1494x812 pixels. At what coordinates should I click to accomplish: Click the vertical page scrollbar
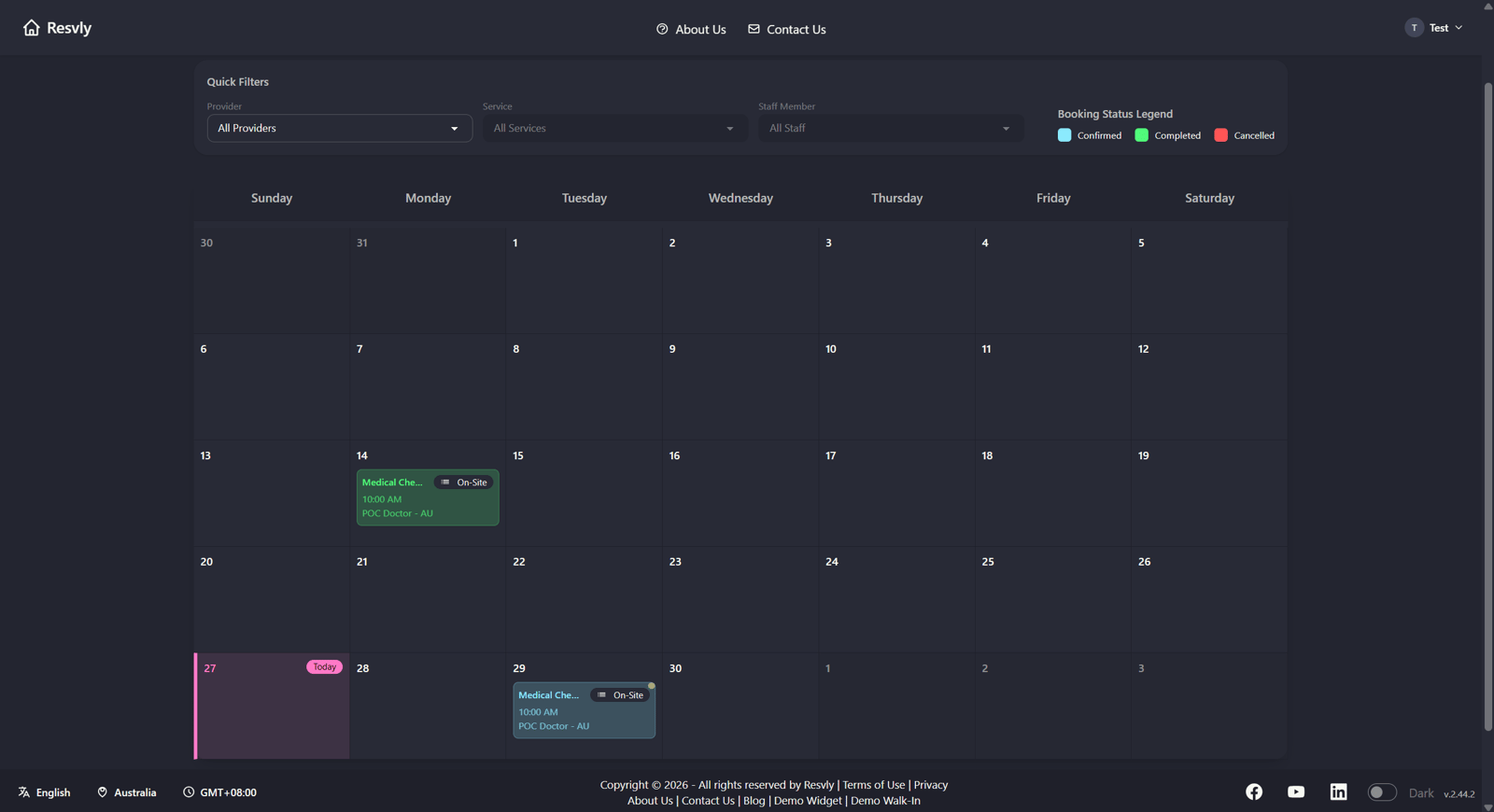pos(1487,406)
